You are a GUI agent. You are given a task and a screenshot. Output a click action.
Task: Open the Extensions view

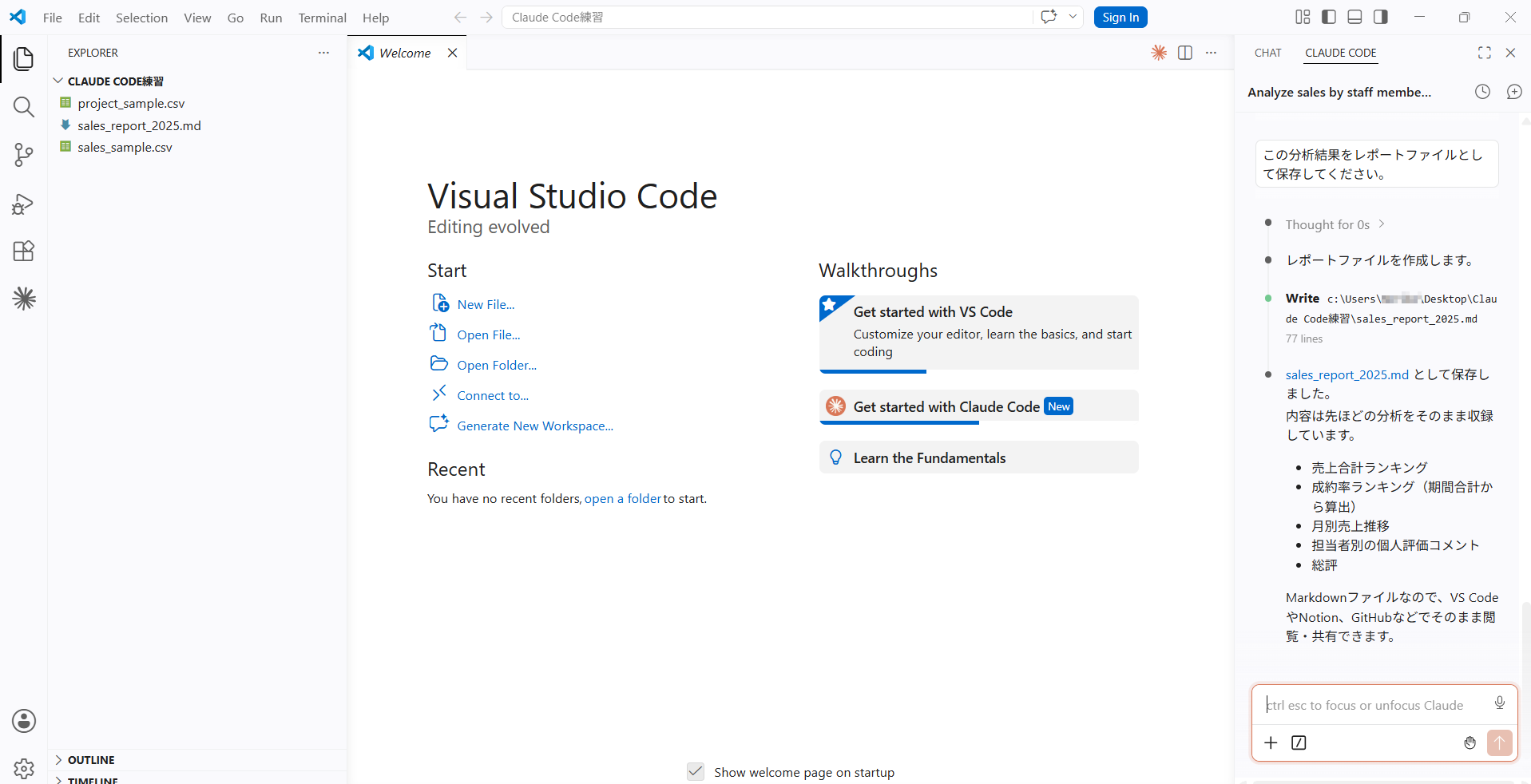click(x=24, y=251)
